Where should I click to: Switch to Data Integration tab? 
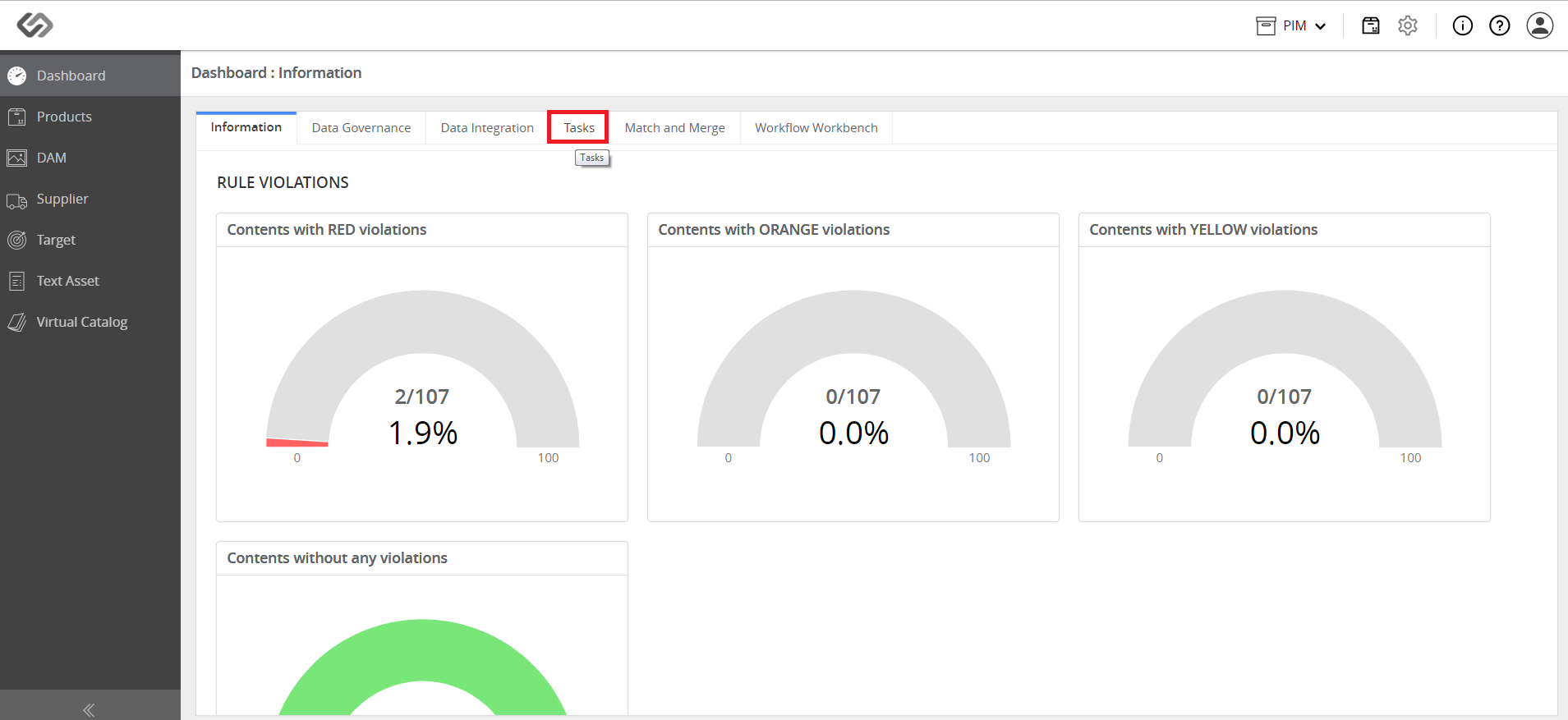pos(487,128)
